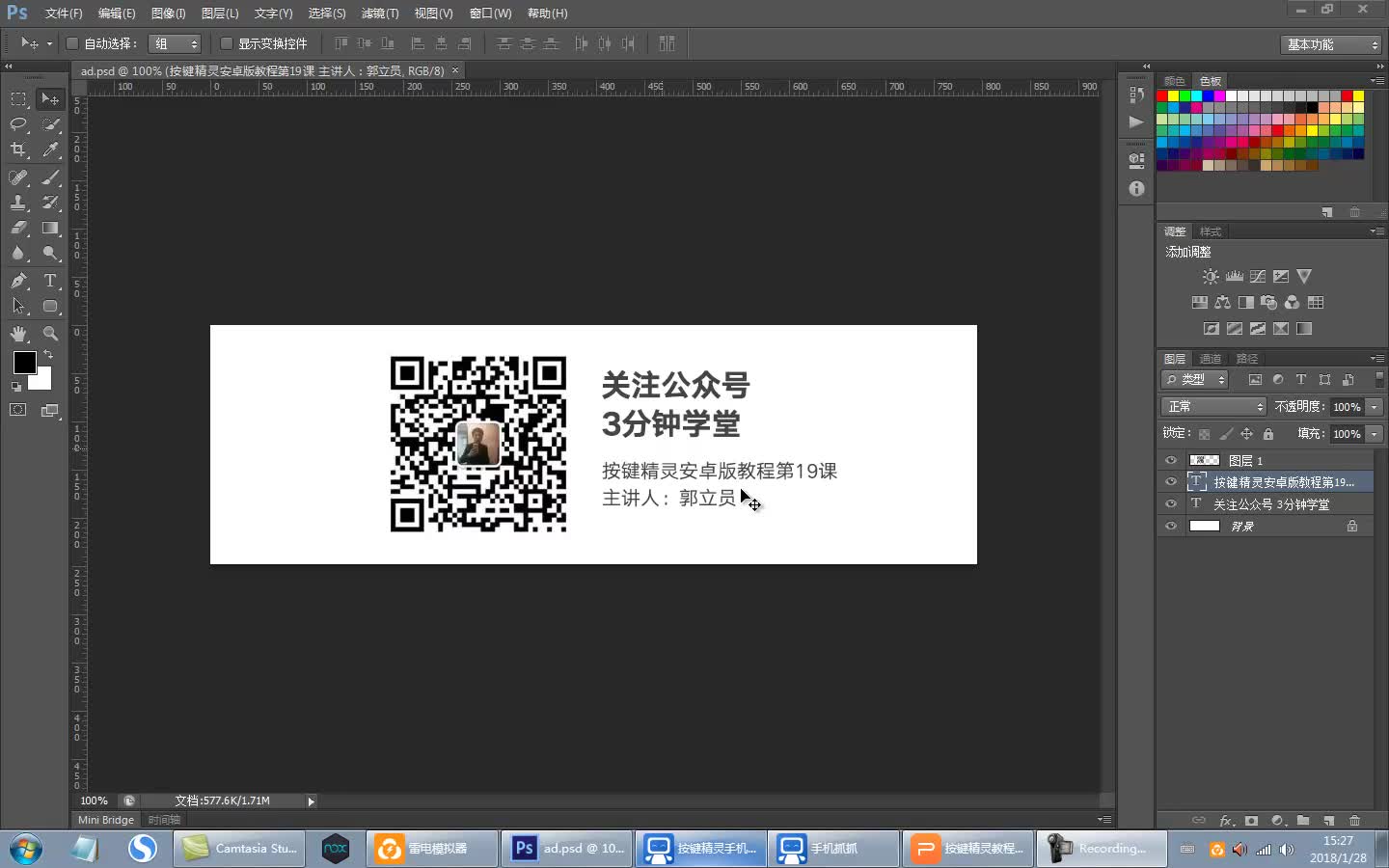Screen dimensions: 1389x868
Task: Select the Pen tool
Action: coord(18,281)
